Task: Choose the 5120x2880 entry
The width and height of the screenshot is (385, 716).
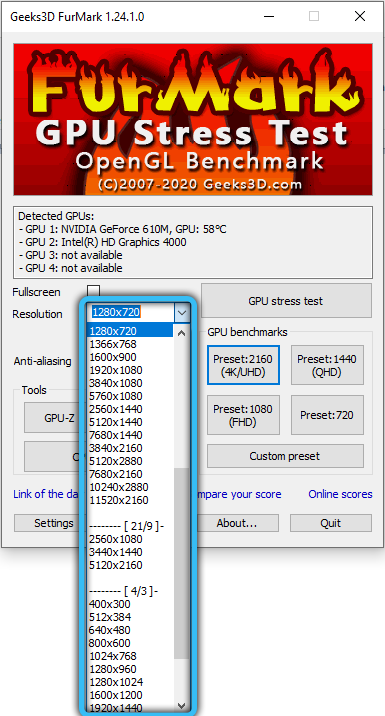Action: pos(130,461)
